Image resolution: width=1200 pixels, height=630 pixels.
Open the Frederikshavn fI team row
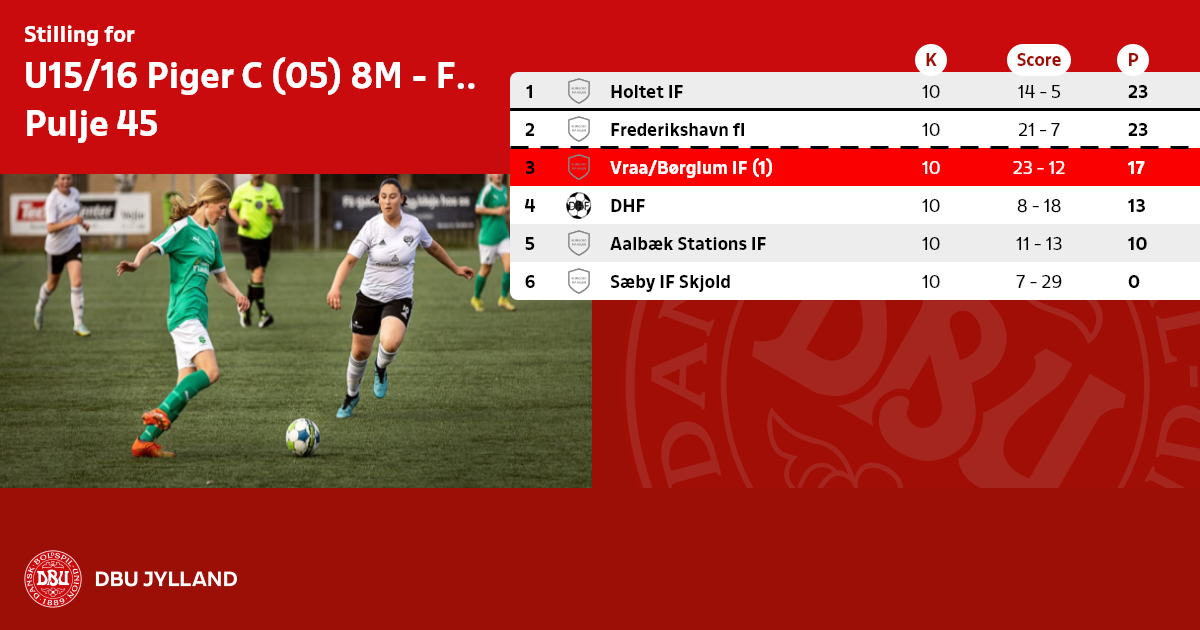click(x=855, y=130)
